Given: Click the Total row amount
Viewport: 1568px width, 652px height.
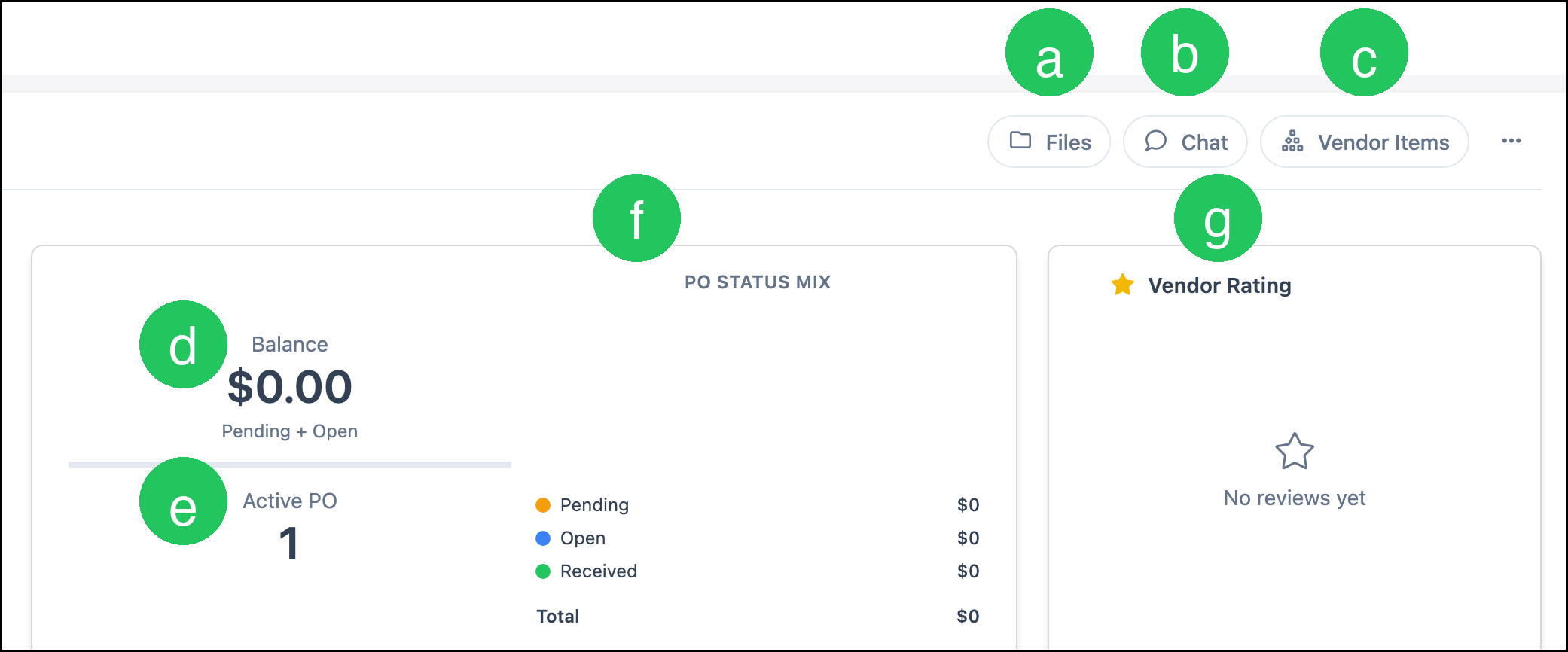Looking at the screenshot, I should click(x=968, y=617).
